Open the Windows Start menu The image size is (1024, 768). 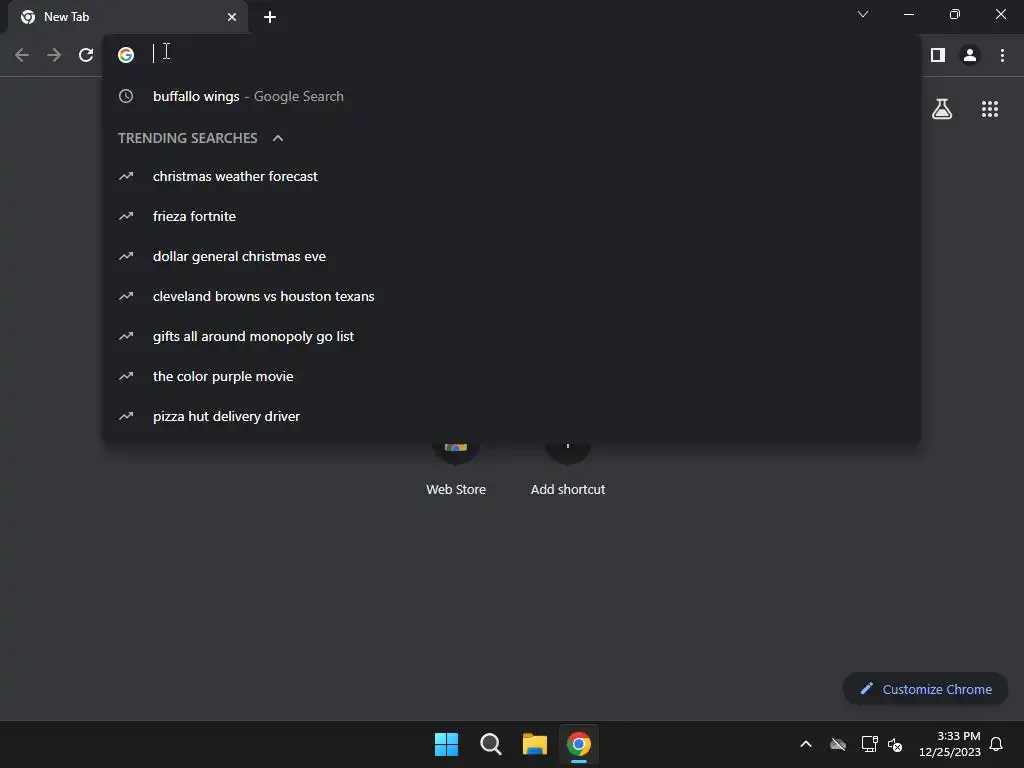[447, 744]
